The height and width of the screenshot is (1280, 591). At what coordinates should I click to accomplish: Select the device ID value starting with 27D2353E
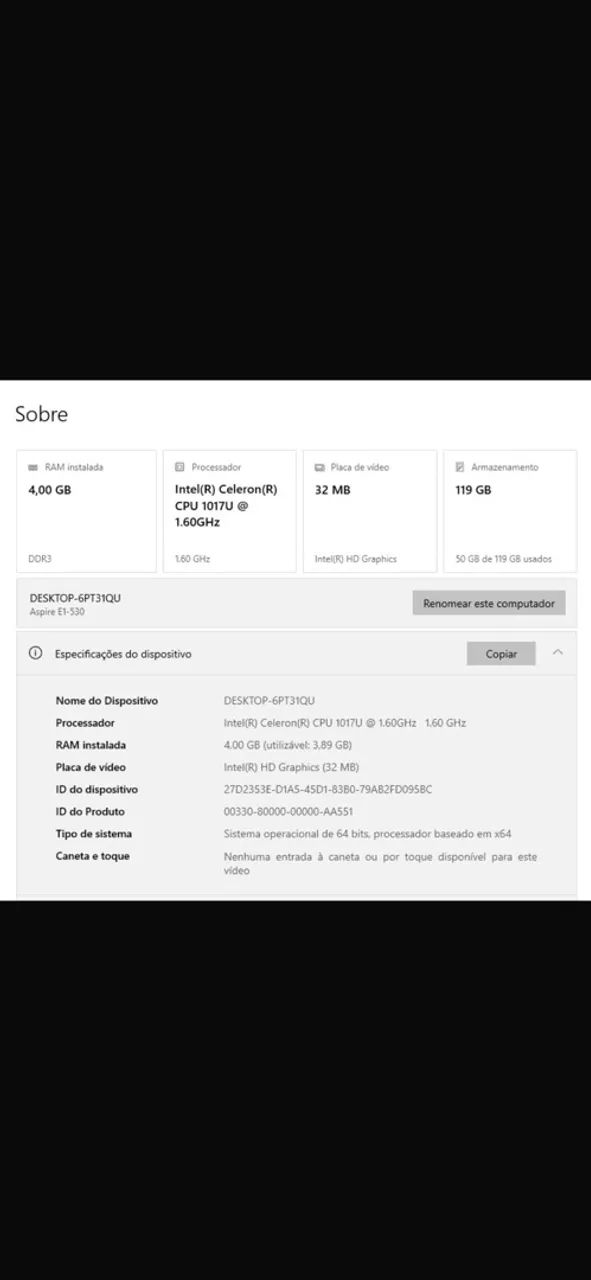328,789
